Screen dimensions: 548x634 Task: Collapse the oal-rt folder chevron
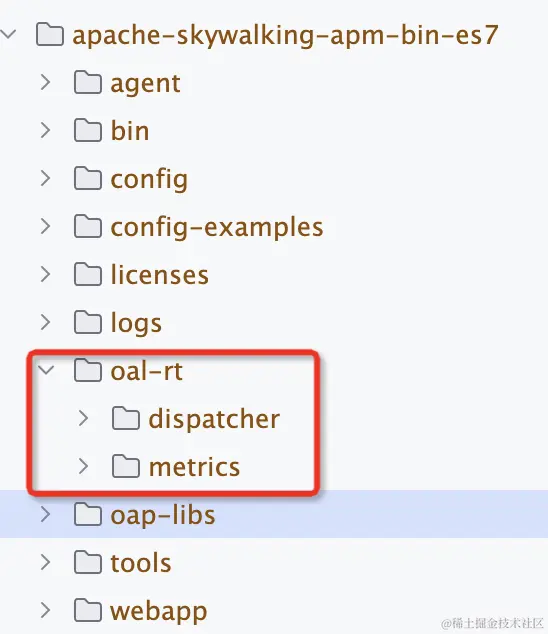[46, 370]
